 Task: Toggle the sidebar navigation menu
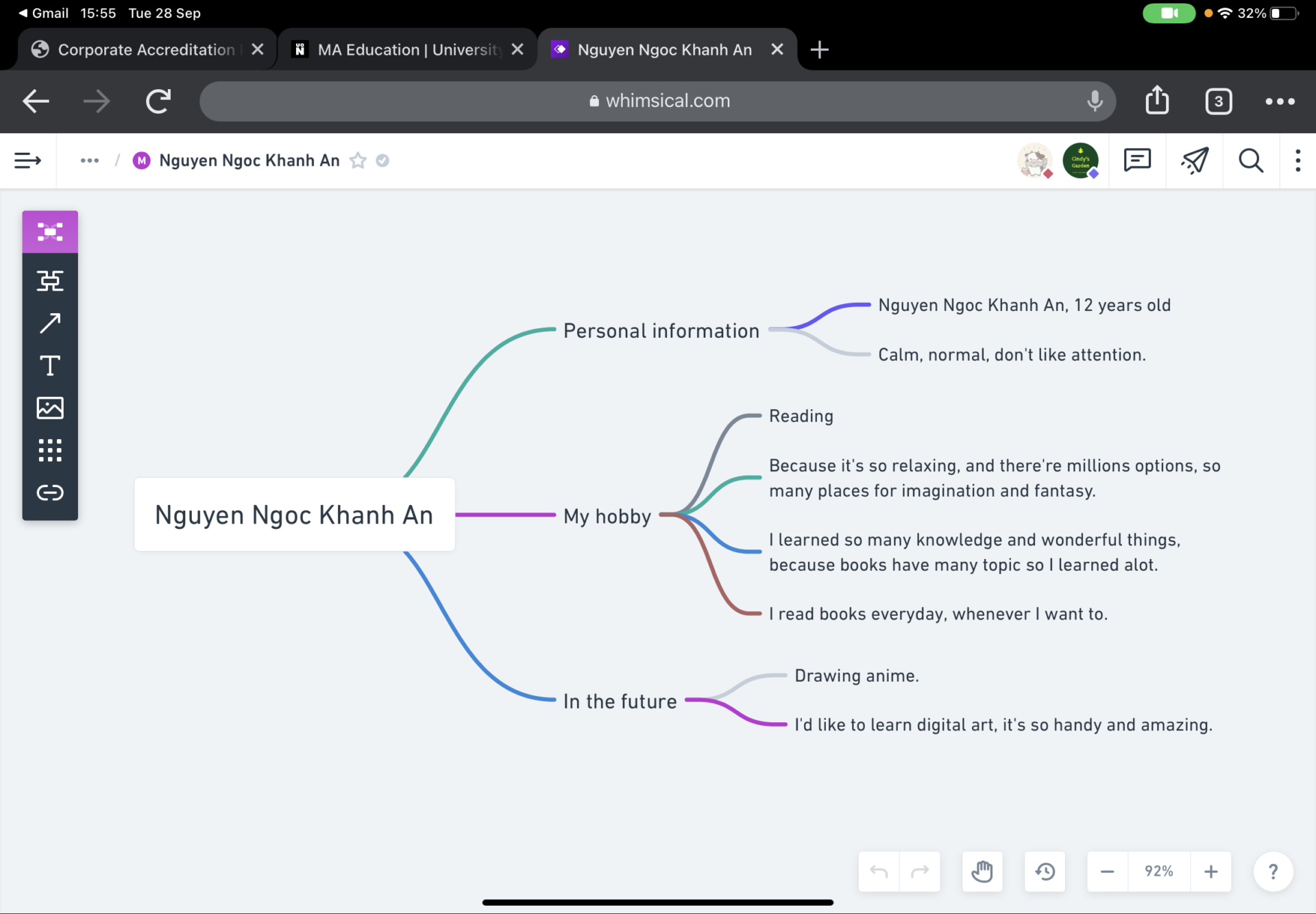(28, 160)
